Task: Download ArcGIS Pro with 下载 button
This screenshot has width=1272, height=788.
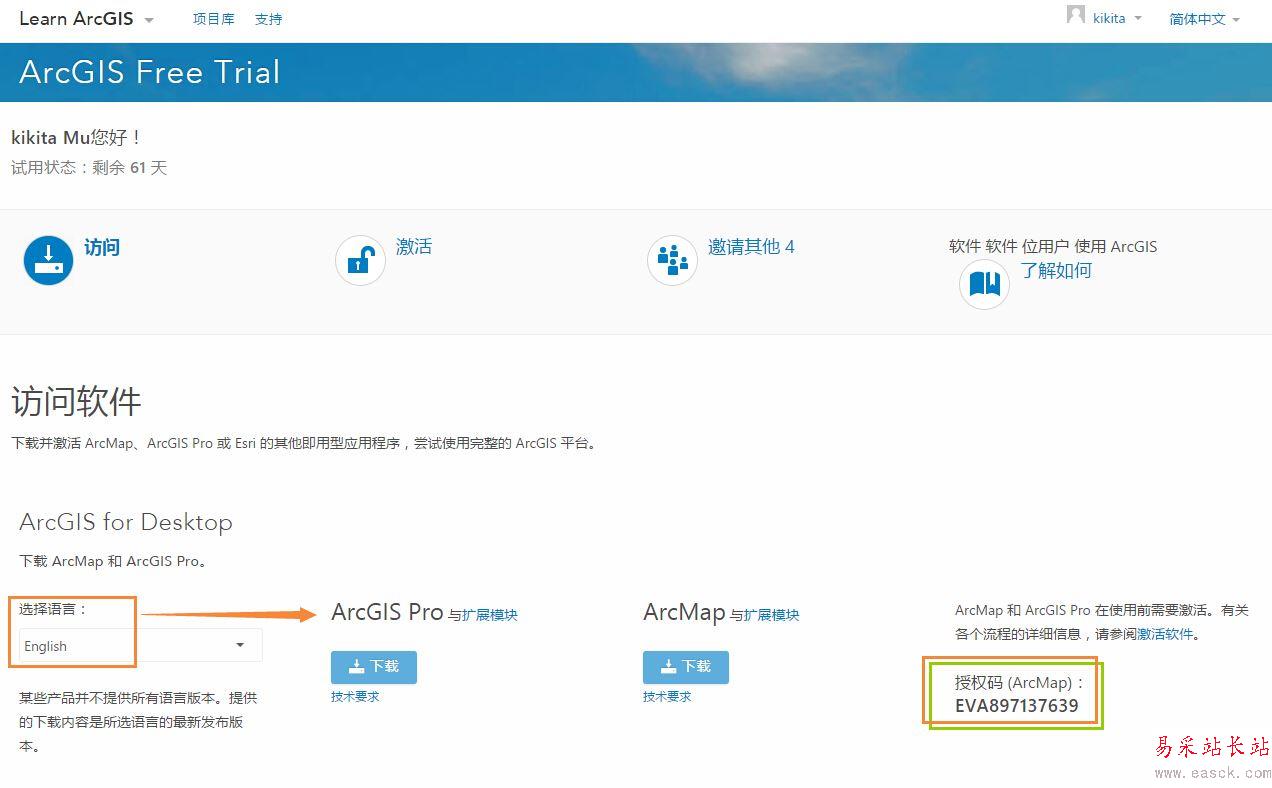Action: pos(374,667)
